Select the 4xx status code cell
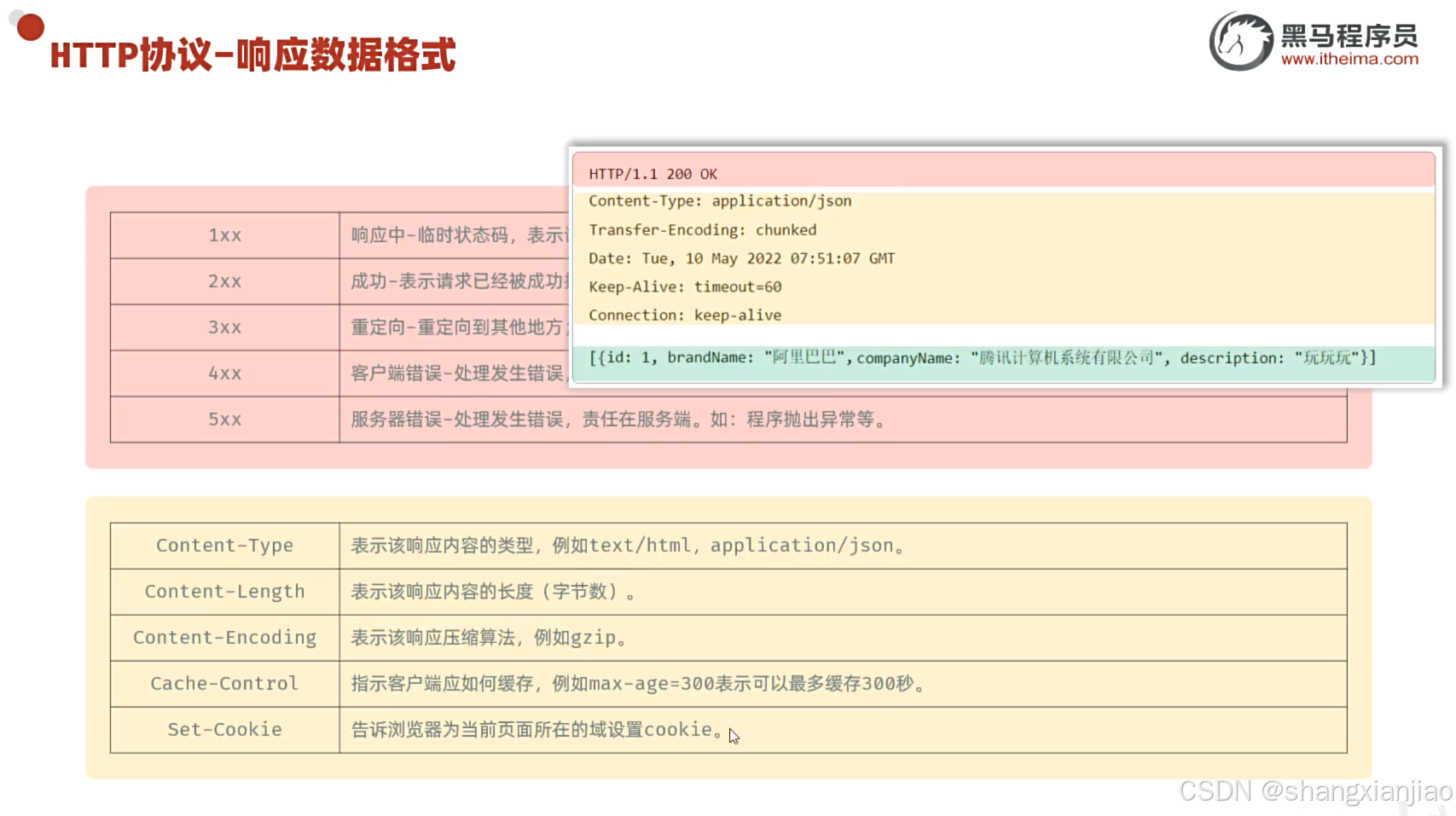 pyautogui.click(x=225, y=373)
